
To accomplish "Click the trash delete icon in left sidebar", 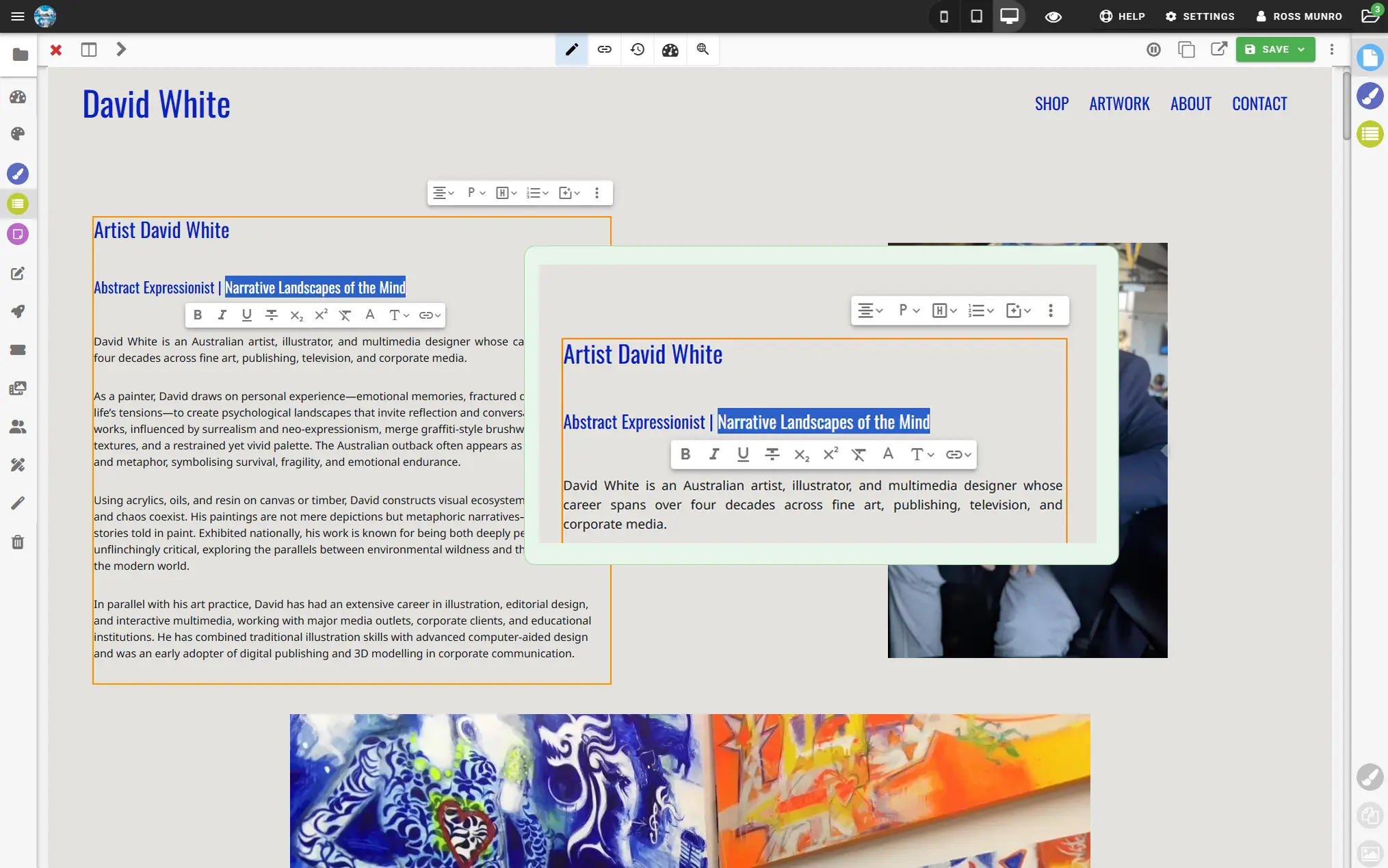I will click(x=18, y=542).
